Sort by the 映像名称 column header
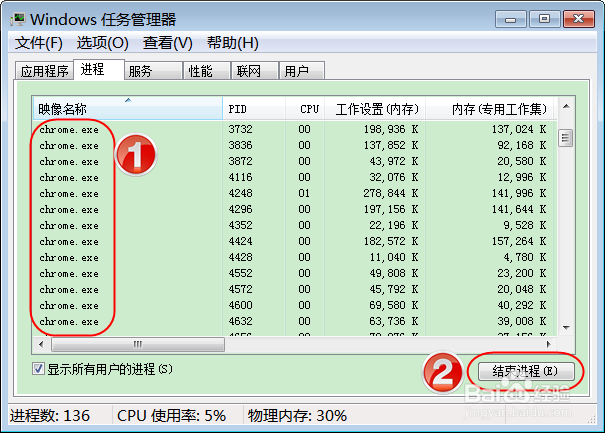Screen dimensions: 605x433 [x=127, y=108]
